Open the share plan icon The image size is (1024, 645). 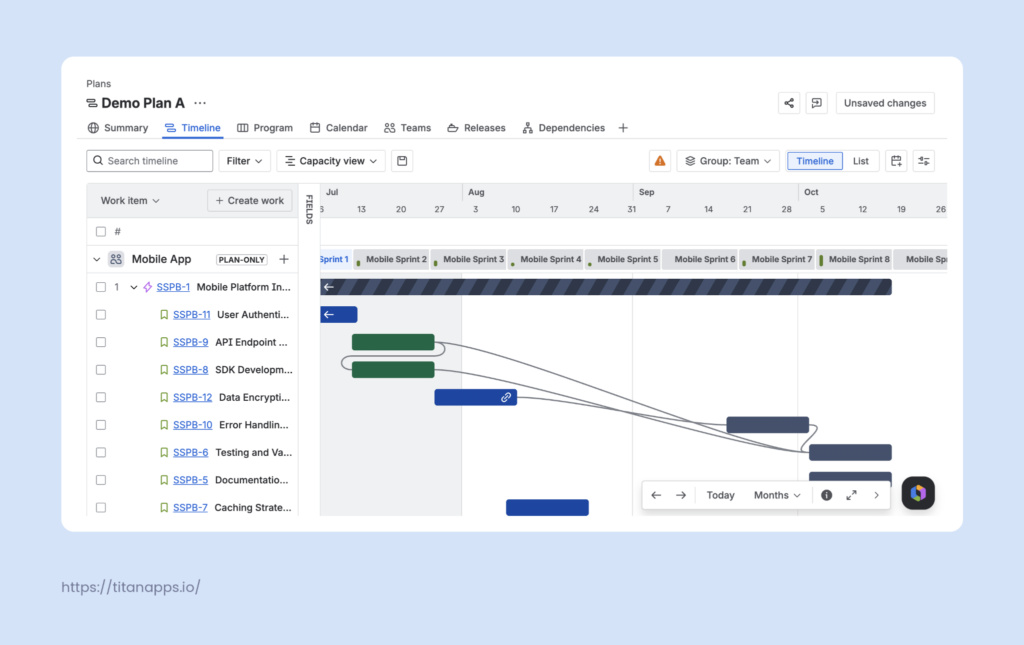[789, 103]
